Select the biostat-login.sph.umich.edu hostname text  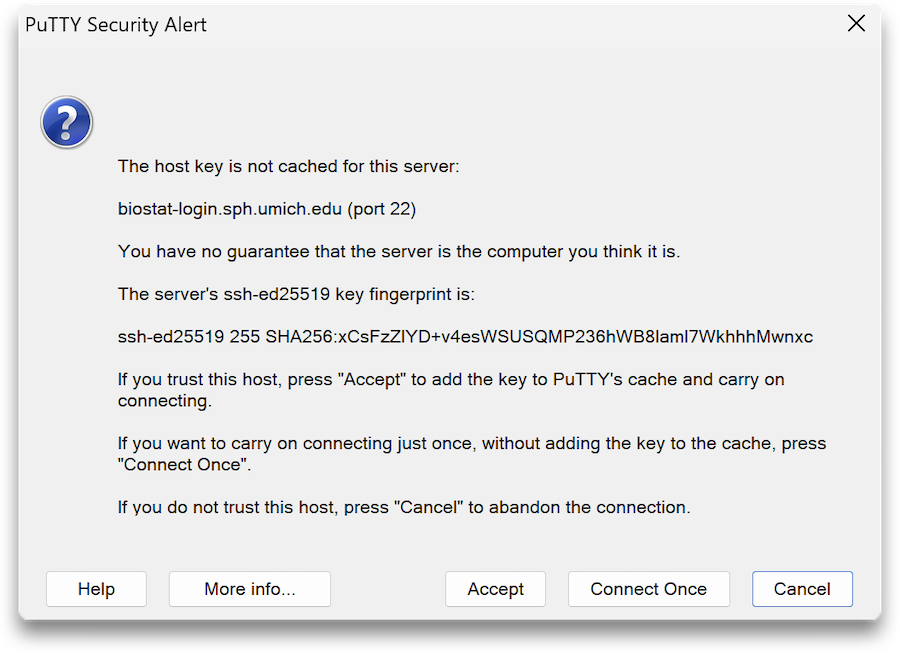coord(230,209)
